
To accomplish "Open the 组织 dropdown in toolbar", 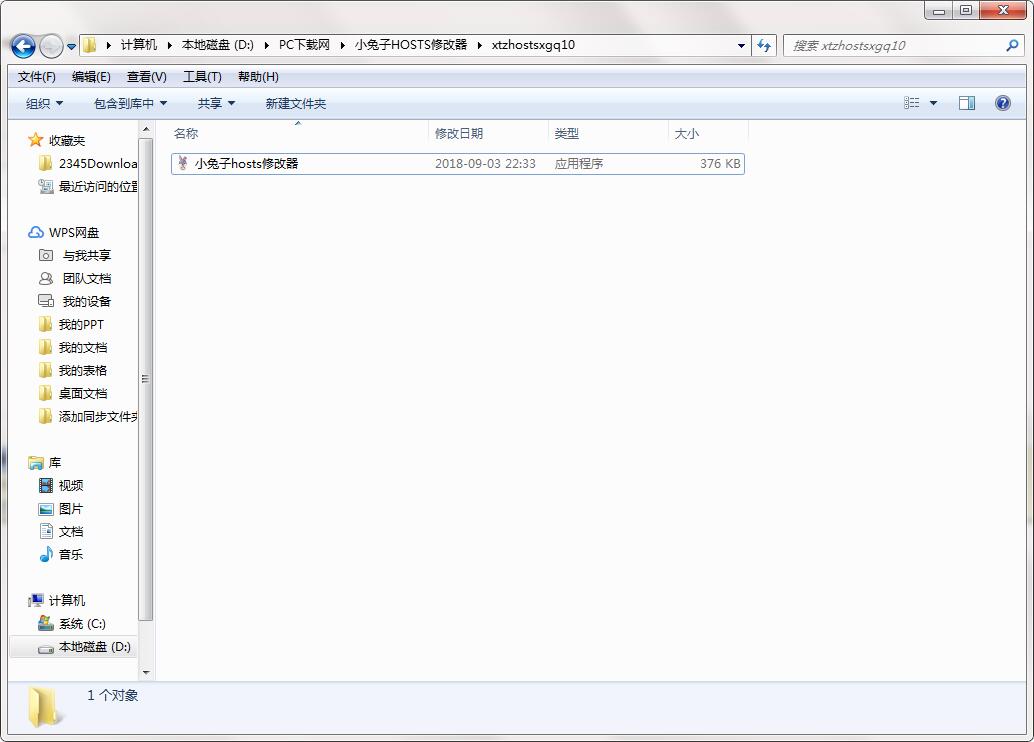I will [x=44, y=104].
